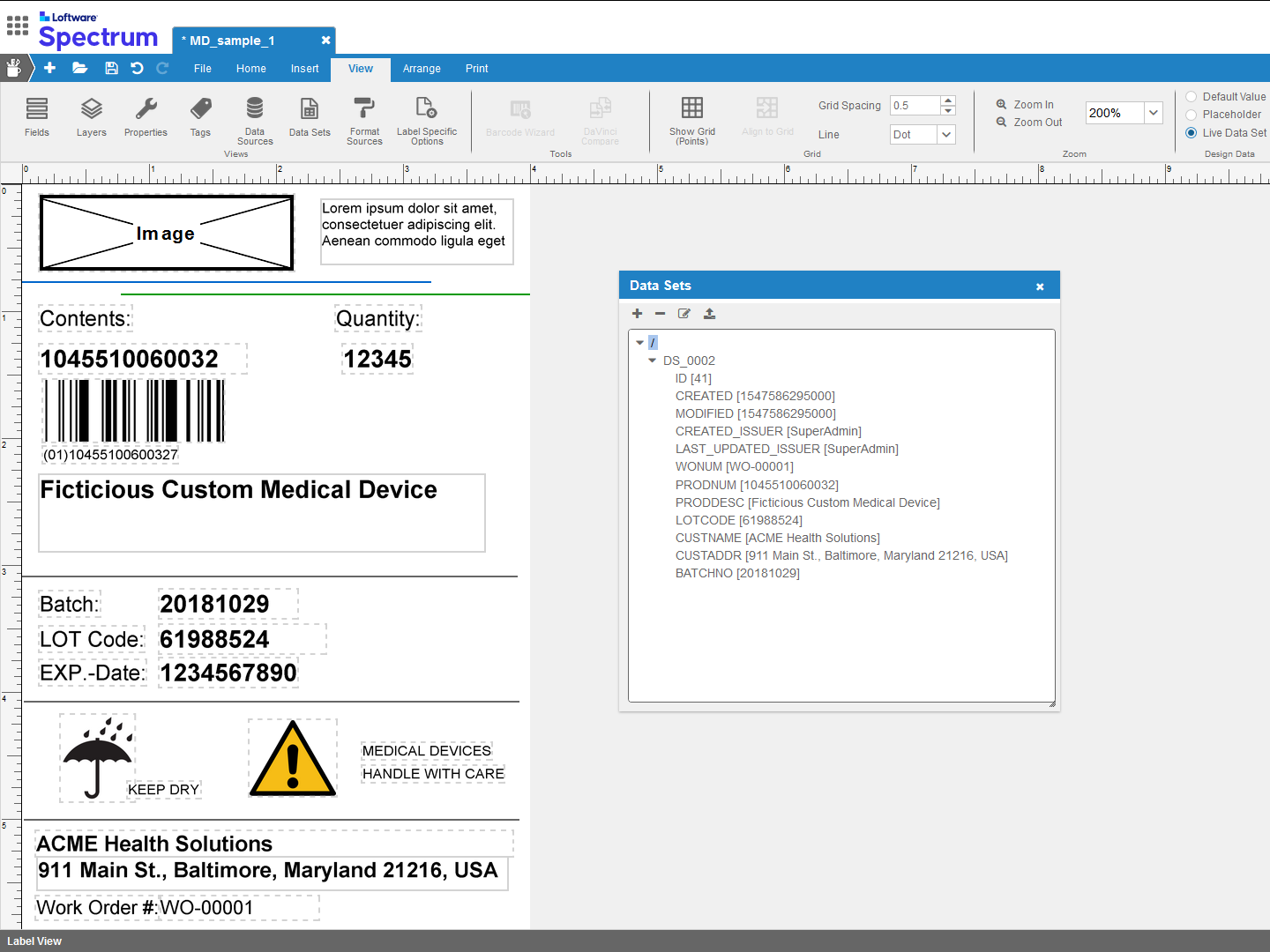Close the Data Sets panel
This screenshot has height=952, width=1270.
[1040, 286]
